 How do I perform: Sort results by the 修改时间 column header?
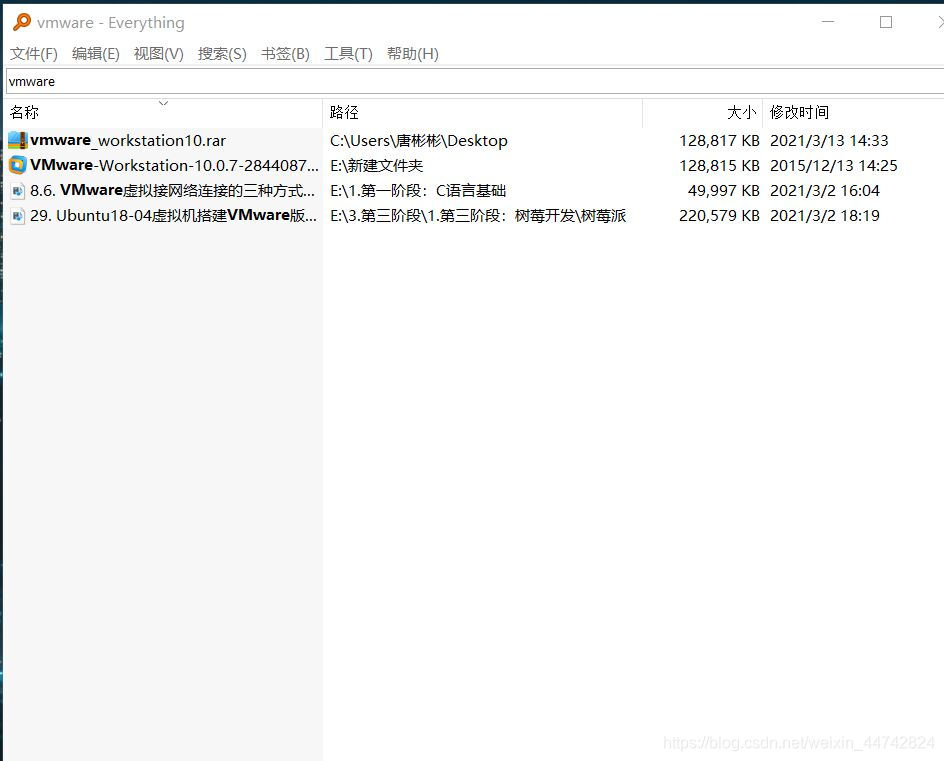[853, 113]
